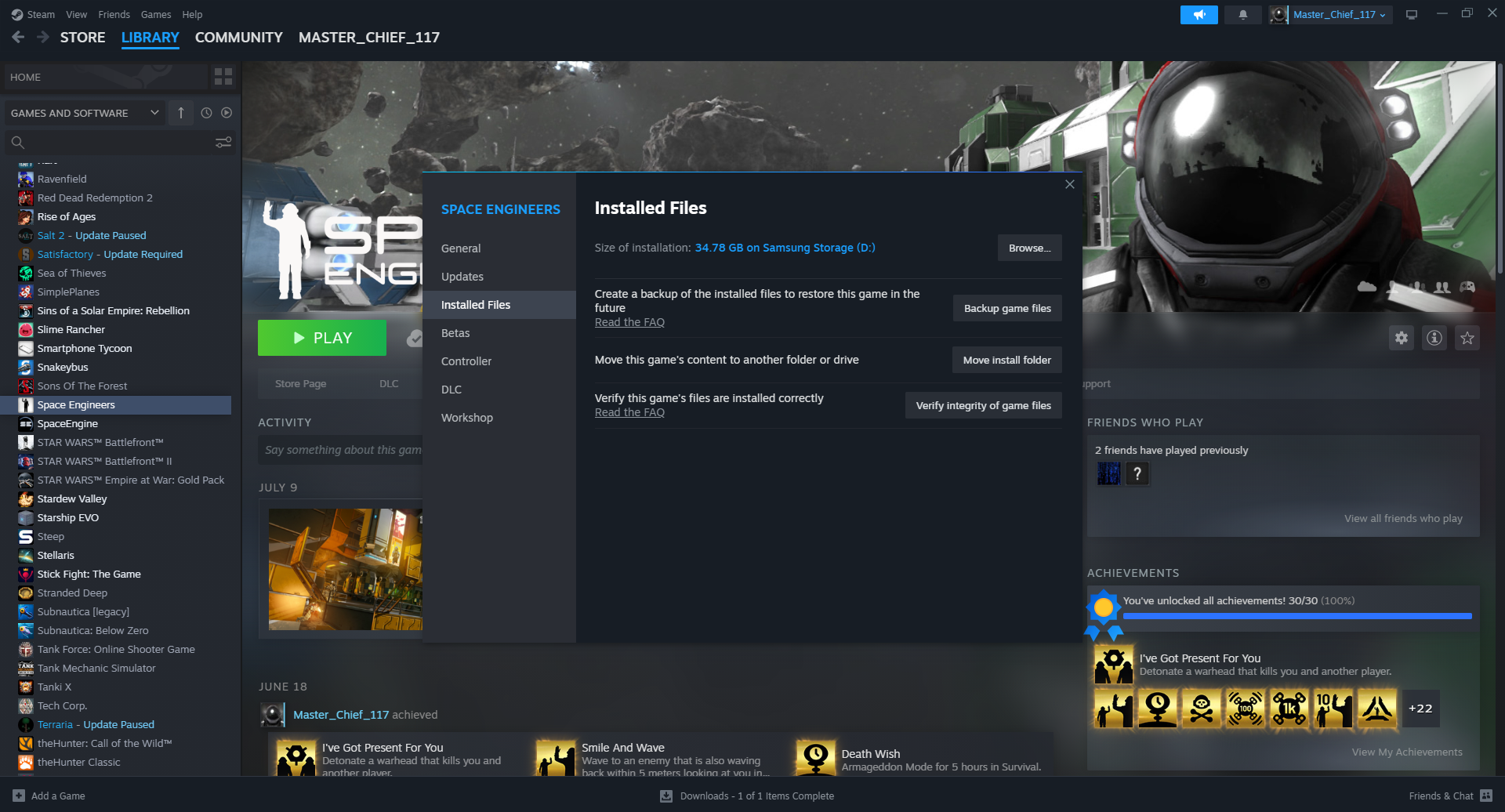This screenshot has height=812, width=1505.
Task: Open game info icon
Action: tap(1434, 338)
